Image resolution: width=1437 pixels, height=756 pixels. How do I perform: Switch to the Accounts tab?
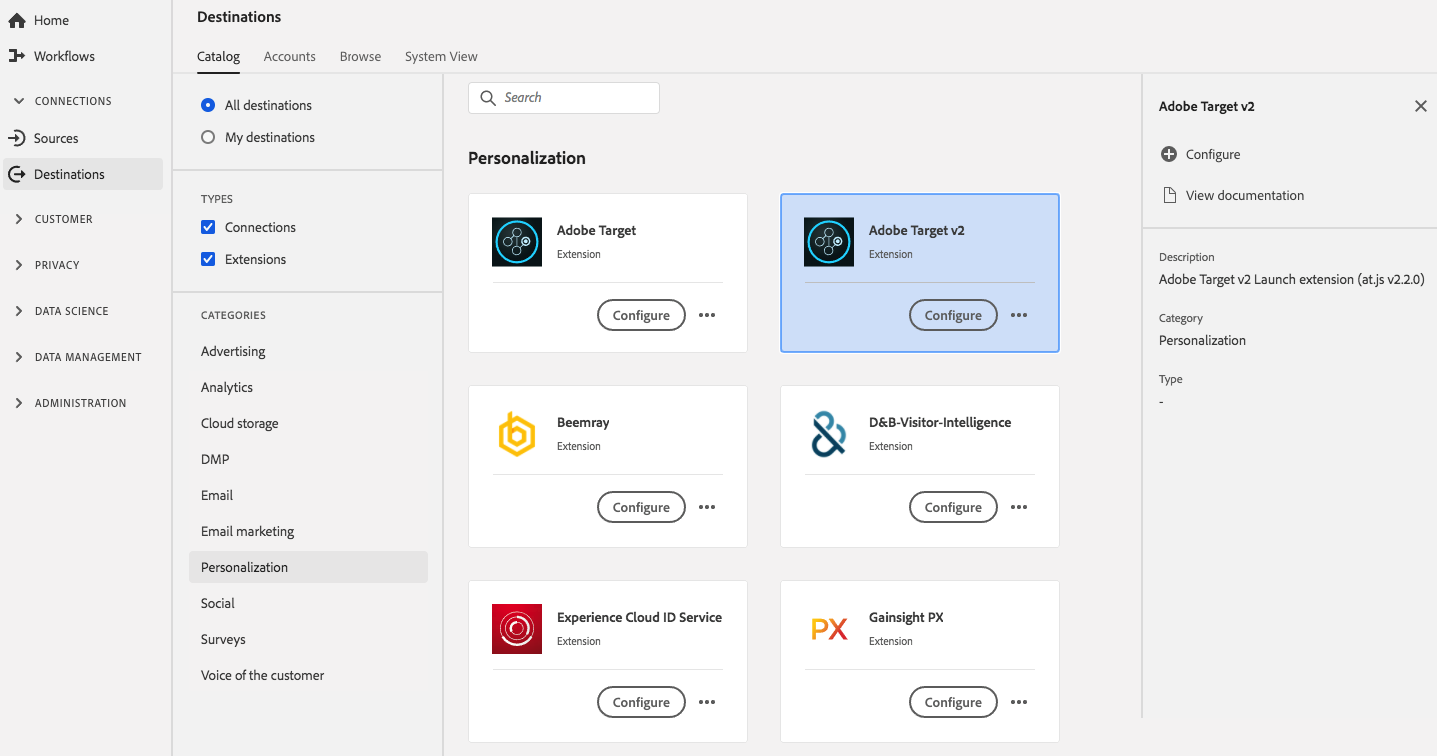click(x=289, y=56)
